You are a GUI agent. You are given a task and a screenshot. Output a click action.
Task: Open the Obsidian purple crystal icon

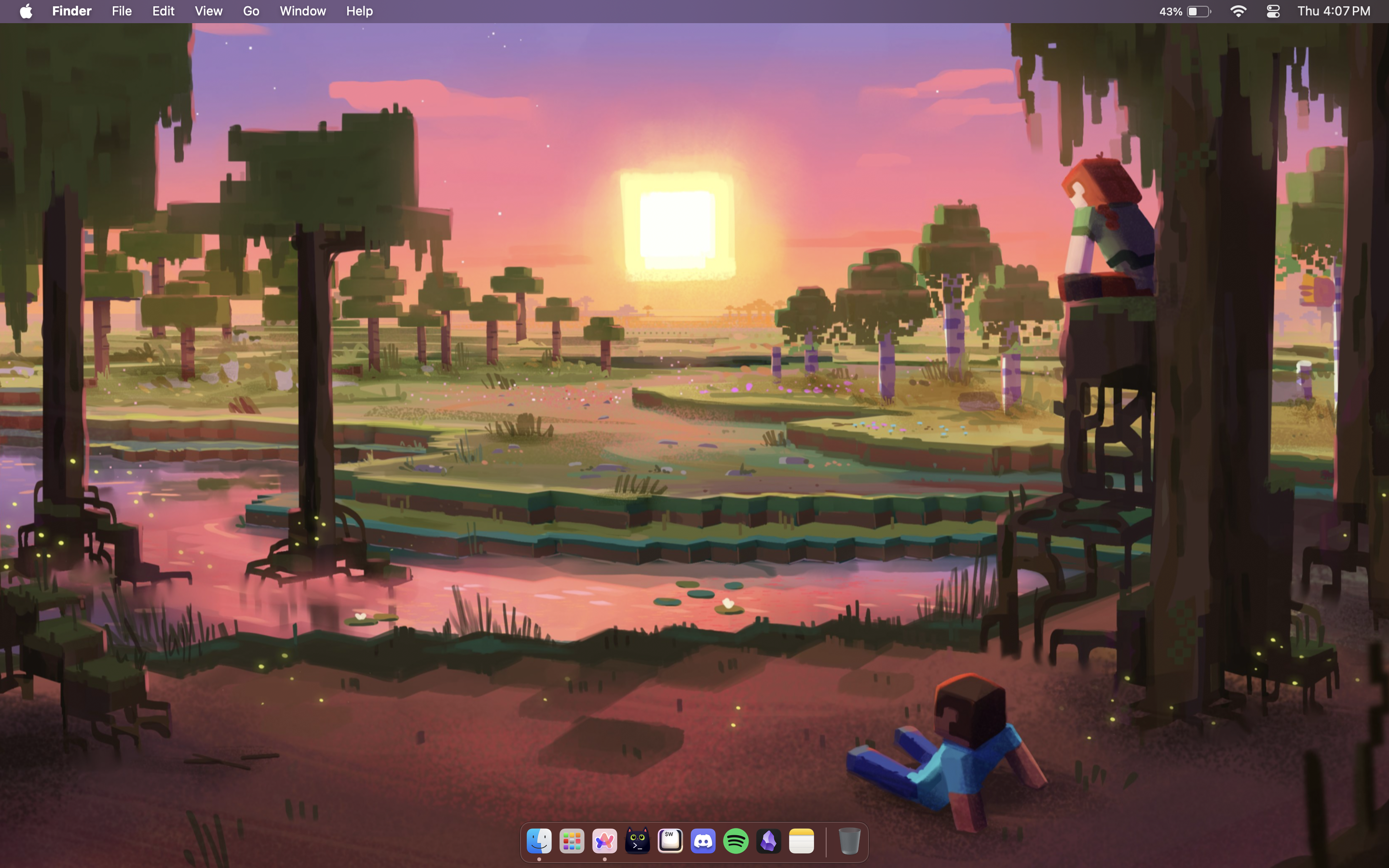pyautogui.click(x=769, y=841)
